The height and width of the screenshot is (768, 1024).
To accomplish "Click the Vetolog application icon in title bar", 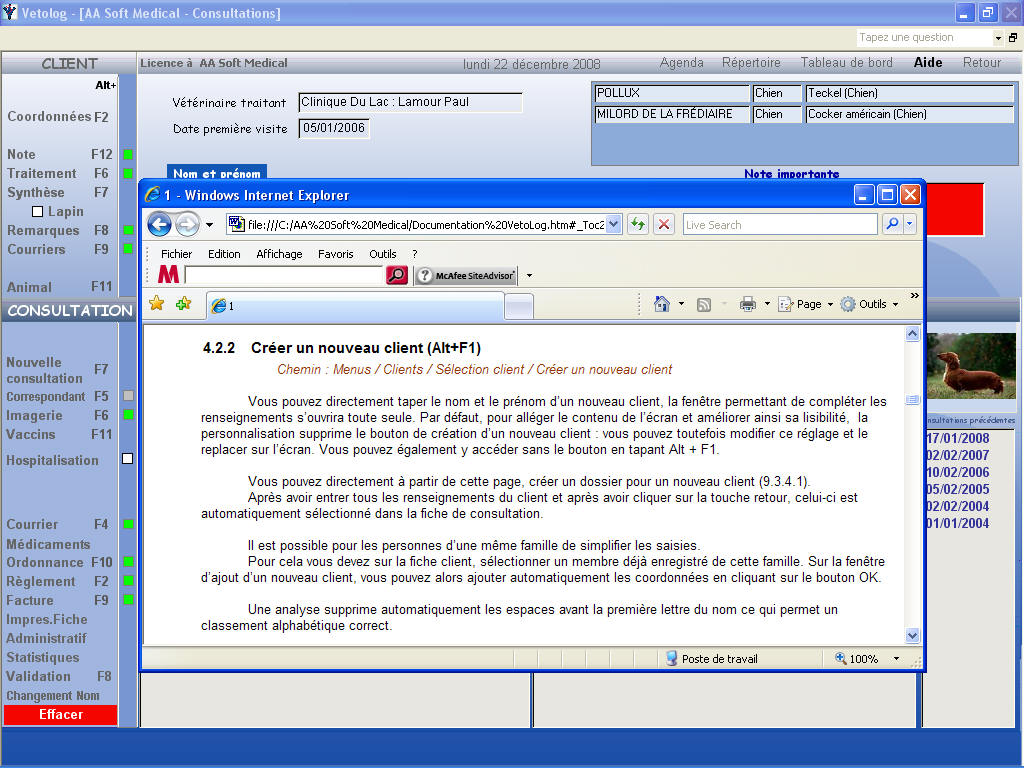I will tap(10, 12).
